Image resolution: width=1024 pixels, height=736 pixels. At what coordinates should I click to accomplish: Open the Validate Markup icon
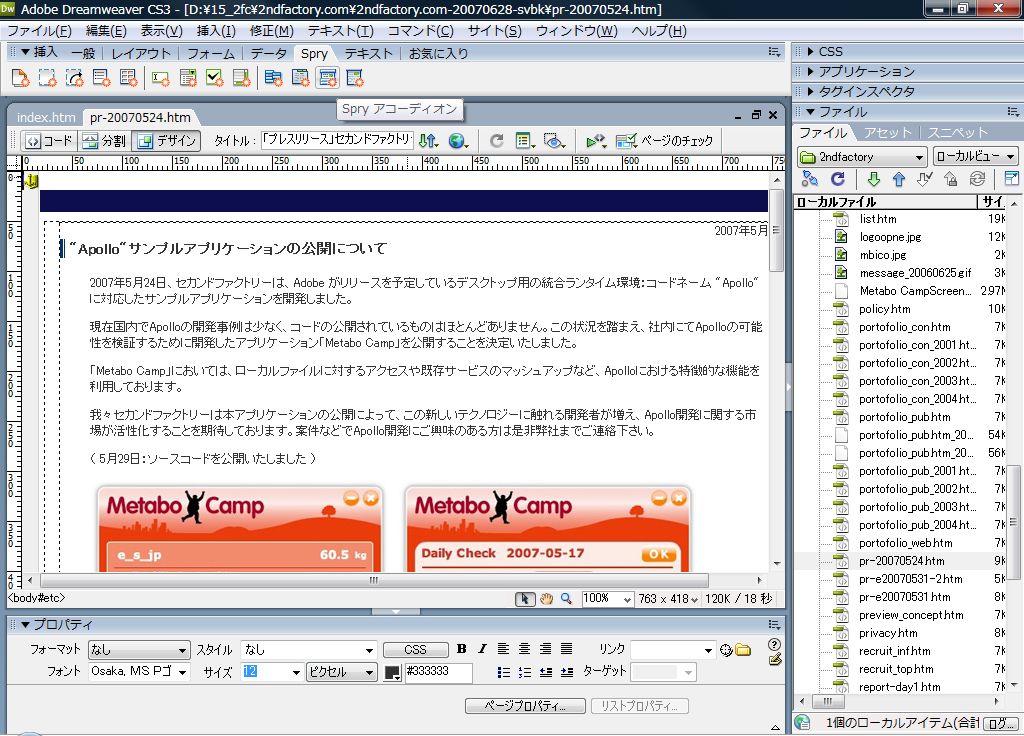pos(596,140)
